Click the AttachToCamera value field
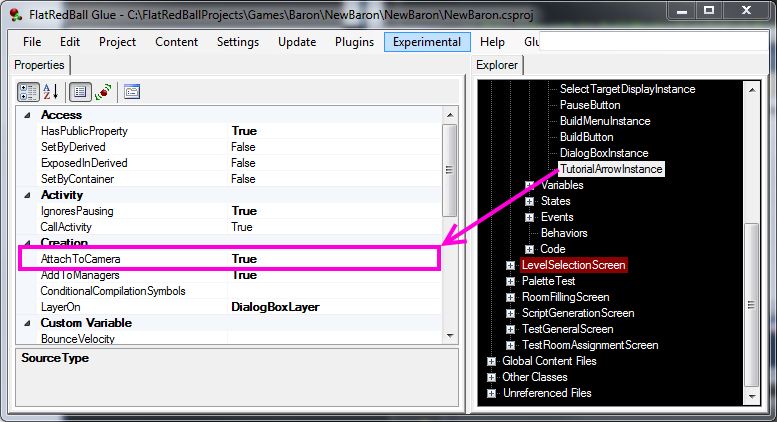The image size is (777, 422). [330, 259]
